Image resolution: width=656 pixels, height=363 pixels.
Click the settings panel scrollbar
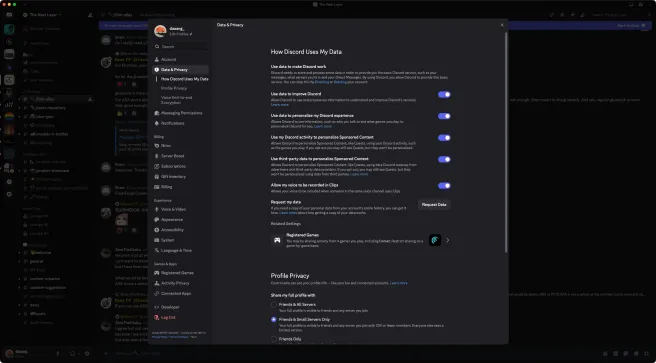(x=506, y=142)
